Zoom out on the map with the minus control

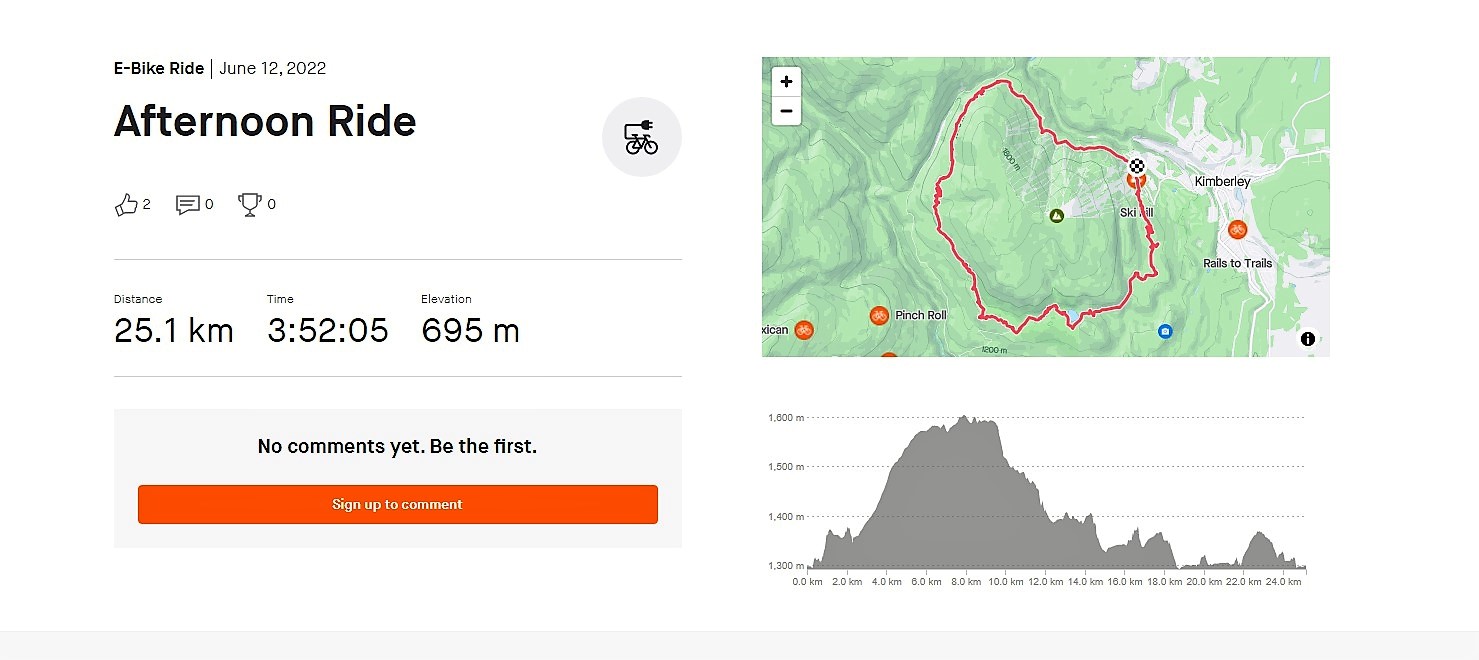(x=786, y=110)
